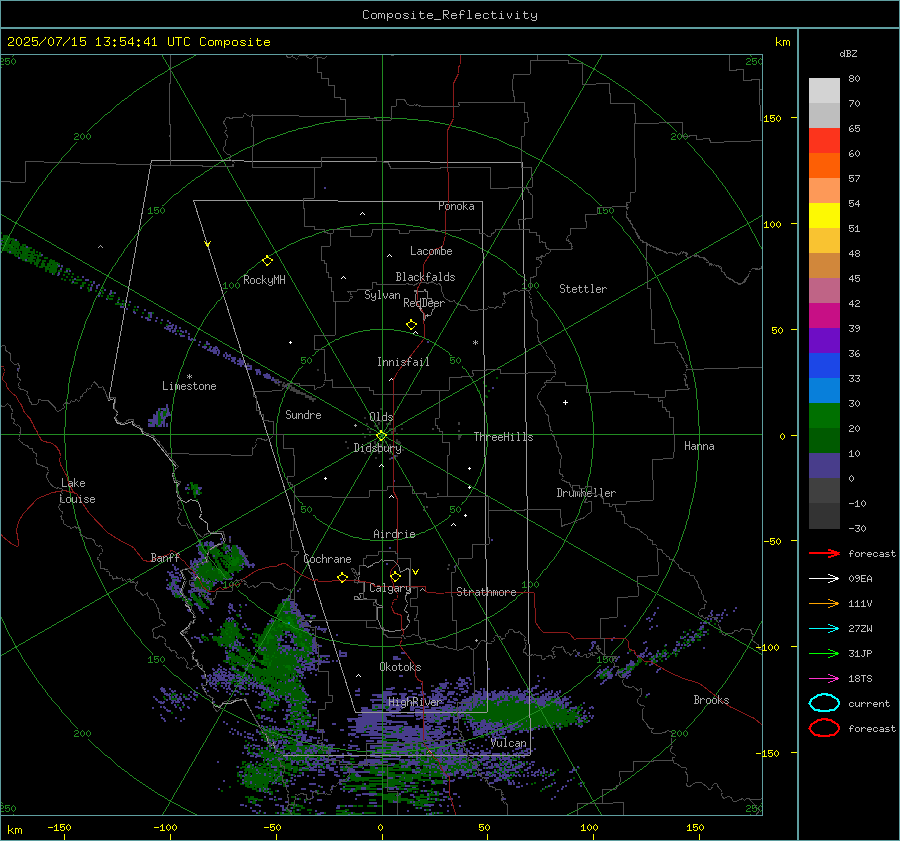Click the Okotoks town label
Image resolution: width=900 pixels, height=841 pixels.
(x=400, y=667)
